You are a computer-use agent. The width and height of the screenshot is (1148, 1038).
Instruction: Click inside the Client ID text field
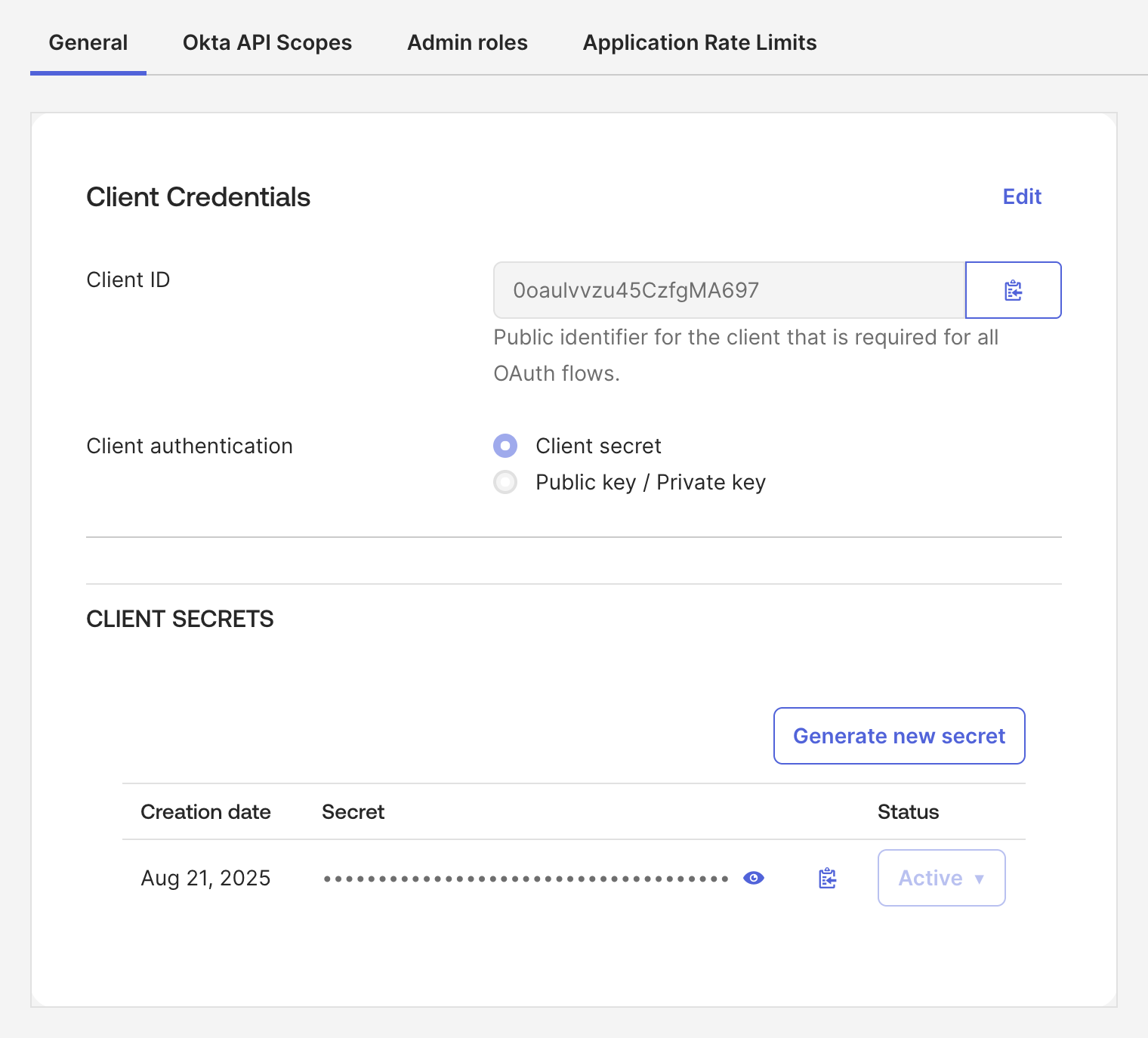[x=729, y=290]
